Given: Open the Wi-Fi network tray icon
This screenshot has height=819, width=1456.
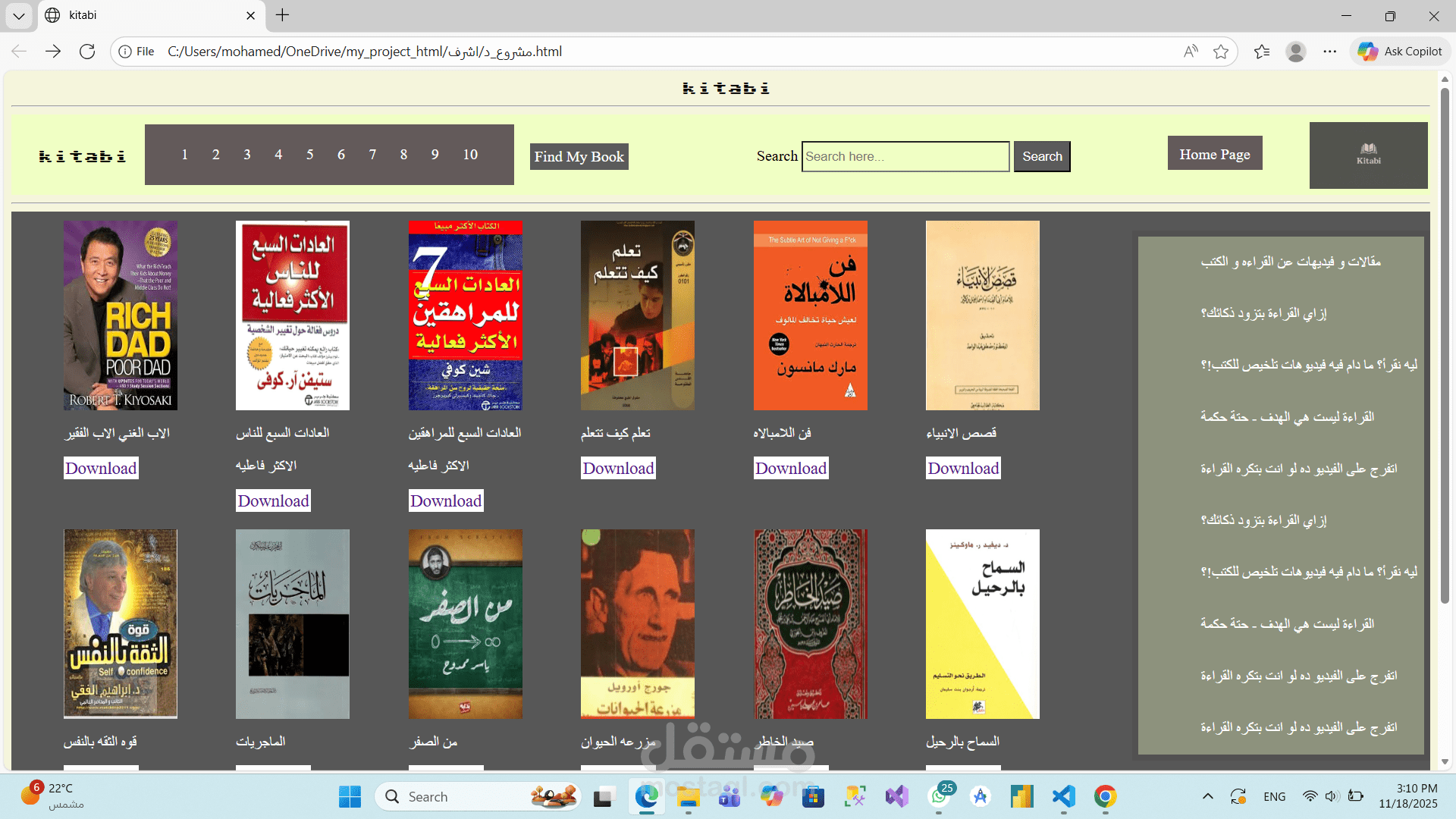Looking at the screenshot, I should point(1310,796).
